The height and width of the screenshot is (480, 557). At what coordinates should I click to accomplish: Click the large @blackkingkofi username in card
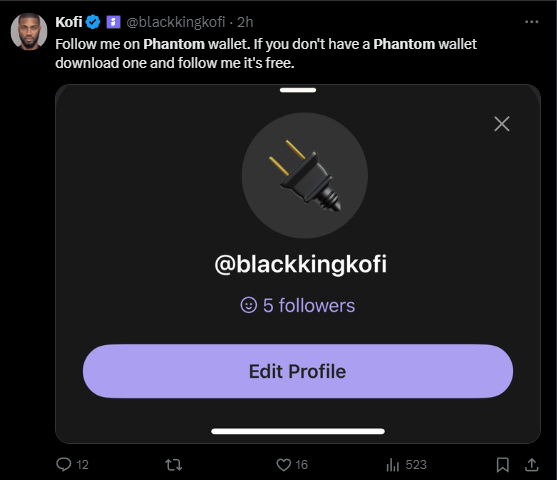point(301,264)
